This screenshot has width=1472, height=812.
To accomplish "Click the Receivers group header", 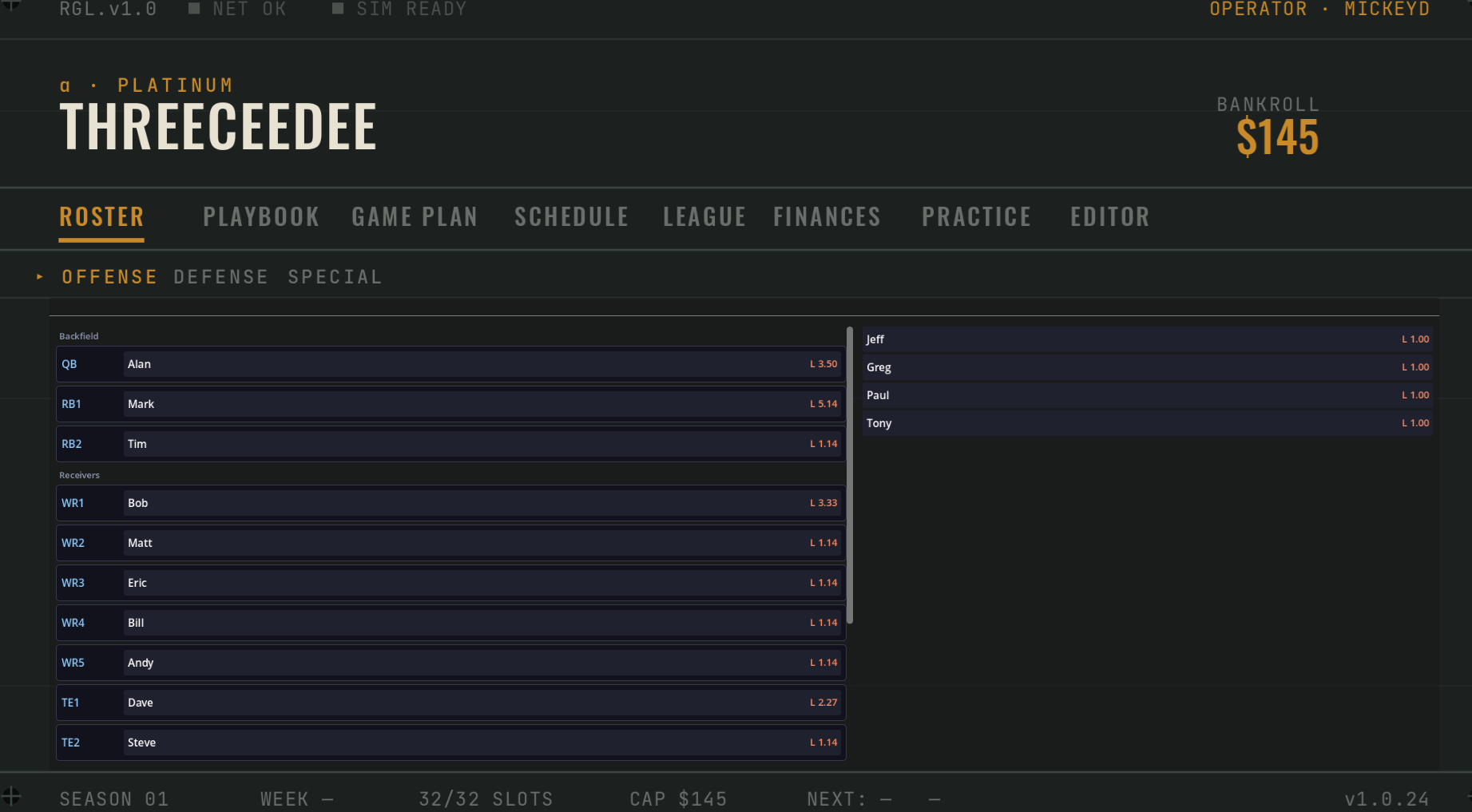I will [x=80, y=475].
